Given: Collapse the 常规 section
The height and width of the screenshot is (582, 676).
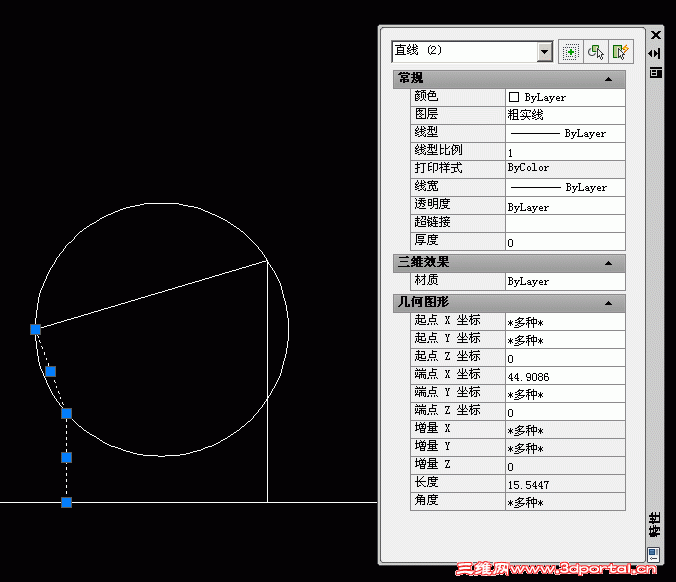Looking at the screenshot, I should [x=608, y=79].
